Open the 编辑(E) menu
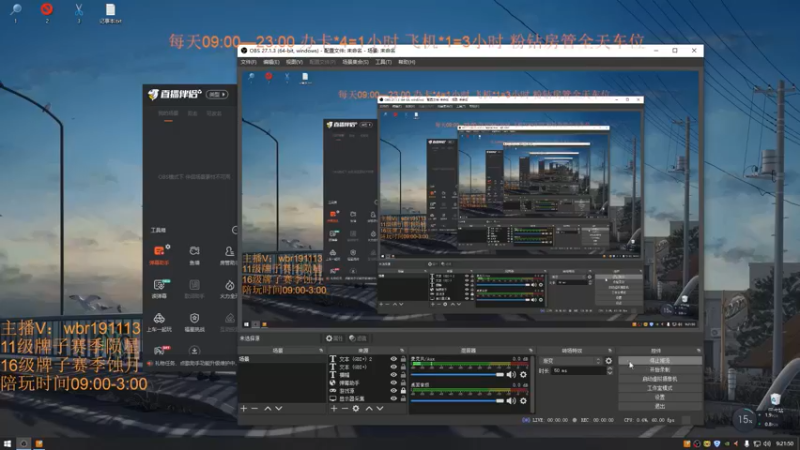The image size is (800, 450). coord(271,62)
